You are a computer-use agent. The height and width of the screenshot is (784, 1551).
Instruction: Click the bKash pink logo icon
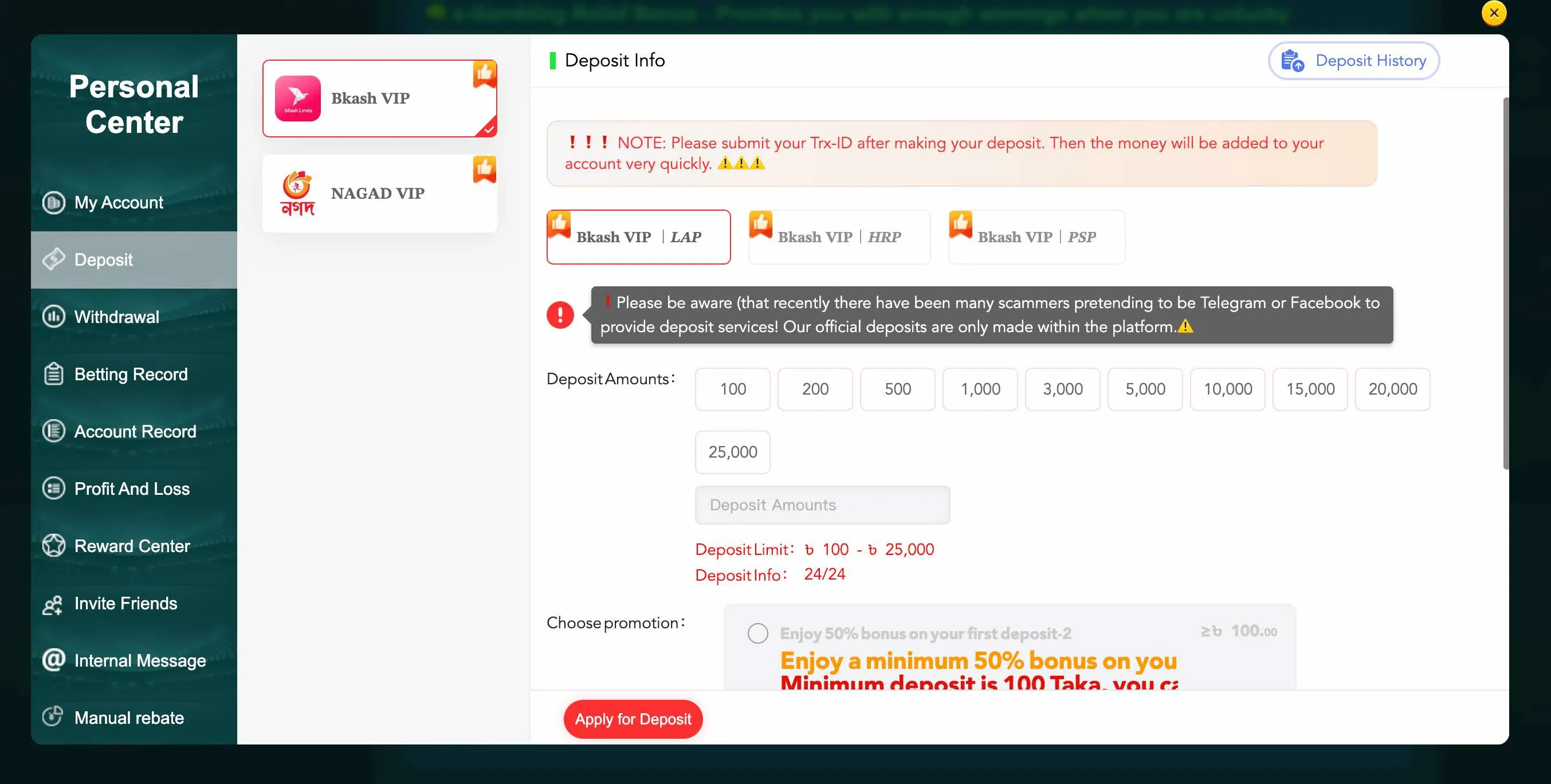297,98
